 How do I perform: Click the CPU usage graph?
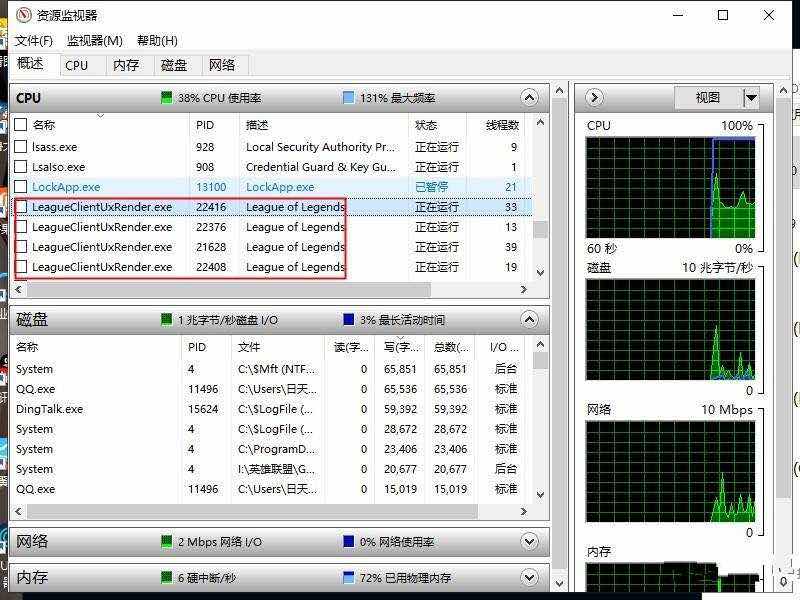(670, 187)
